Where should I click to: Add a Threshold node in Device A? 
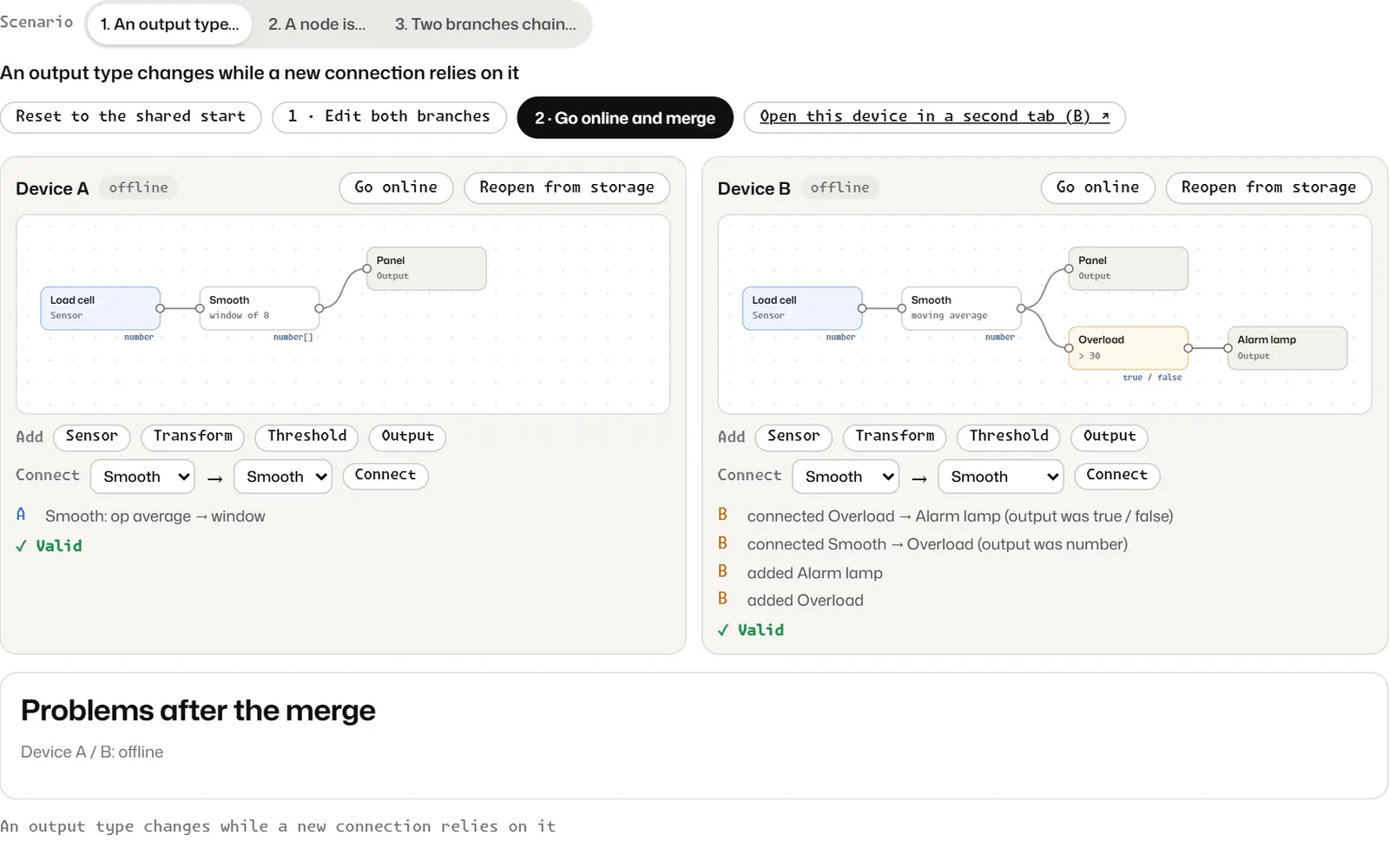(x=306, y=437)
